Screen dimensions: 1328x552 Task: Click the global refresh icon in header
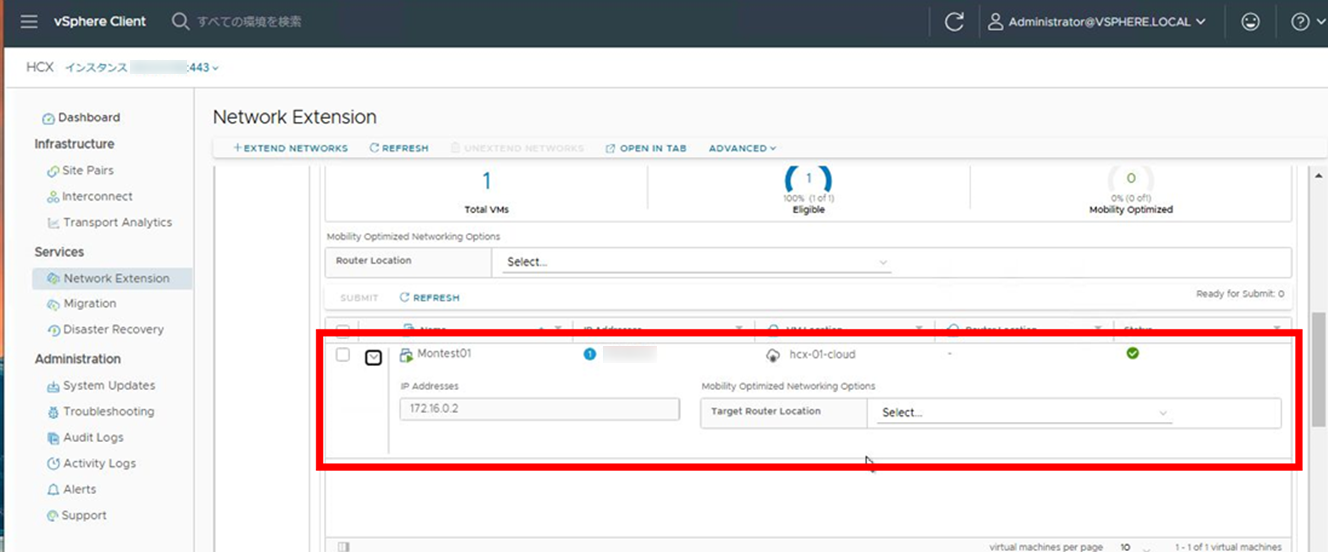click(x=954, y=21)
